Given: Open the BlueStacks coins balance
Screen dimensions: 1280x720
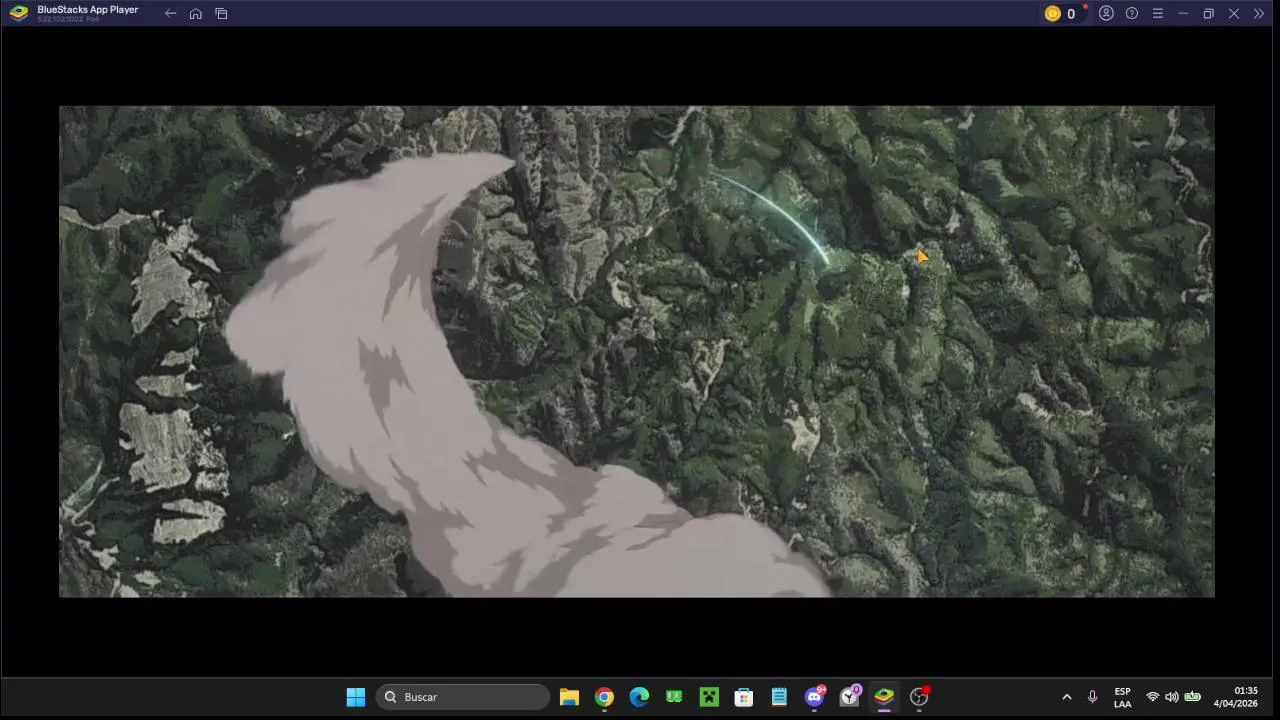Looking at the screenshot, I should [1060, 14].
